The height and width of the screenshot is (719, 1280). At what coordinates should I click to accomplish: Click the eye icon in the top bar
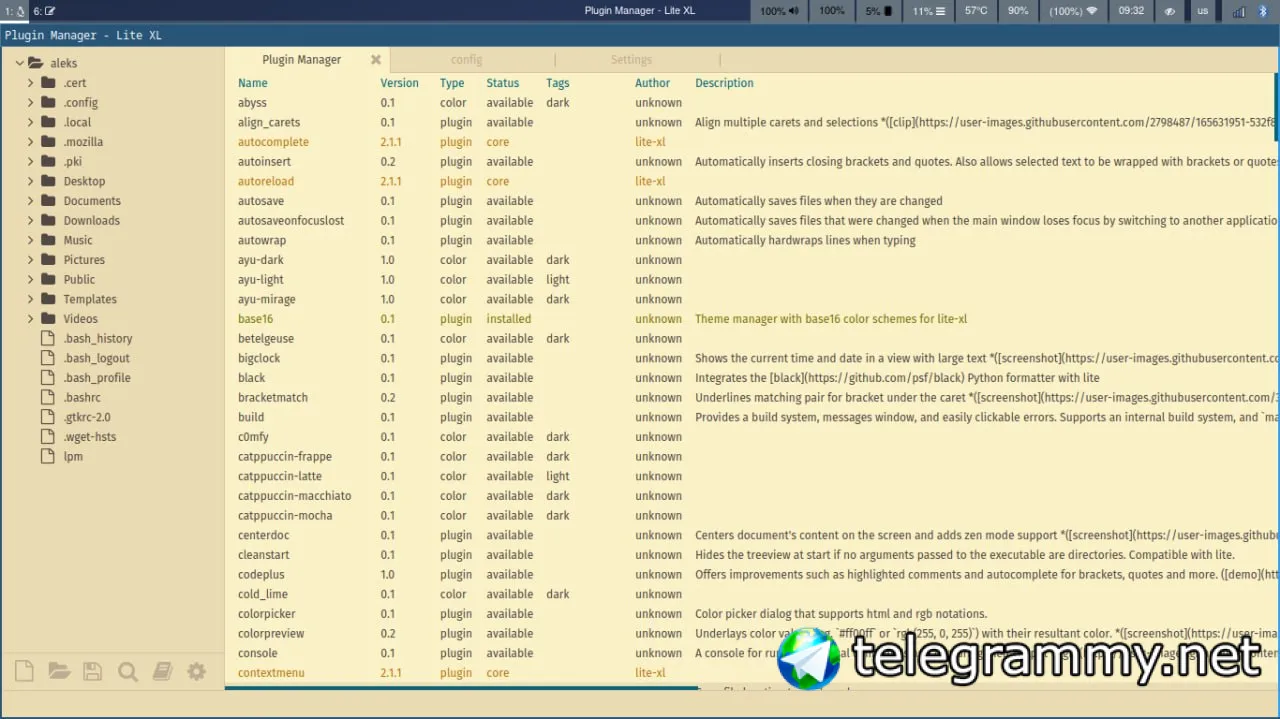tap(1170, 11)
